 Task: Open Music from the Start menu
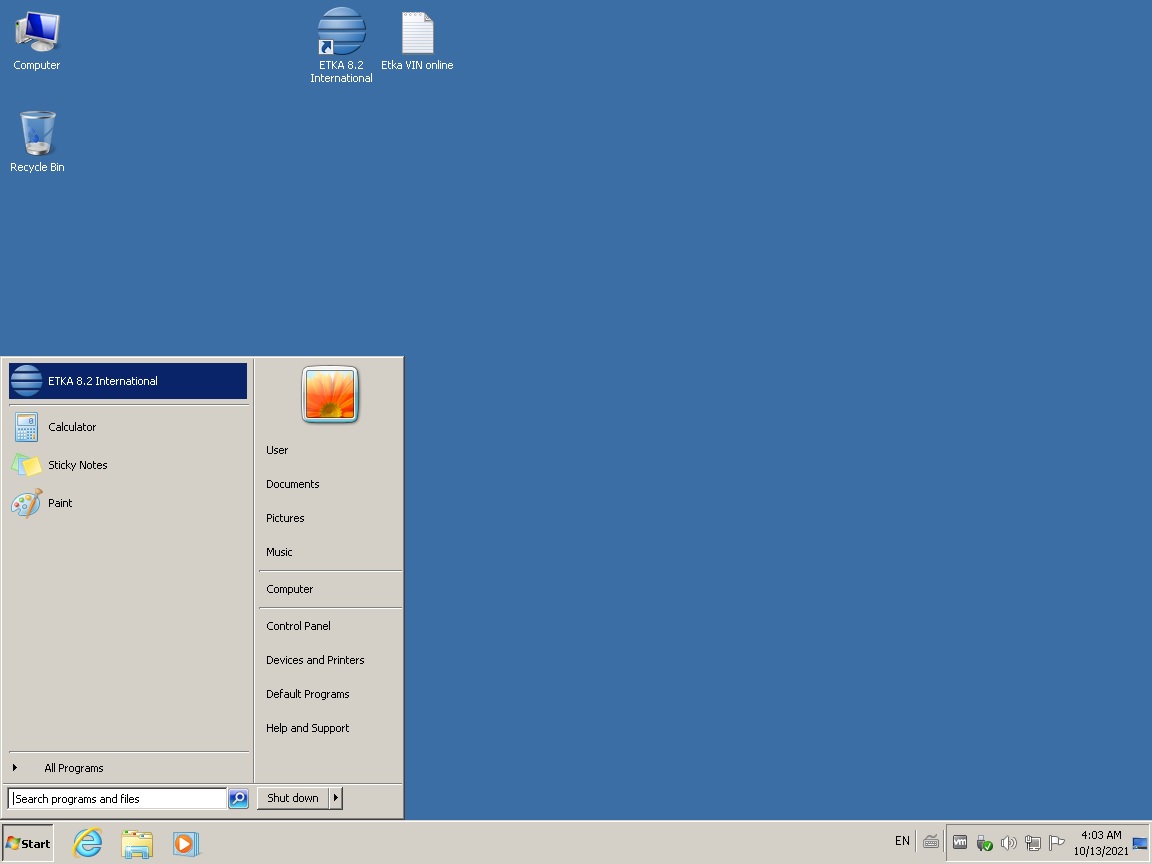(x=279, y=552)
